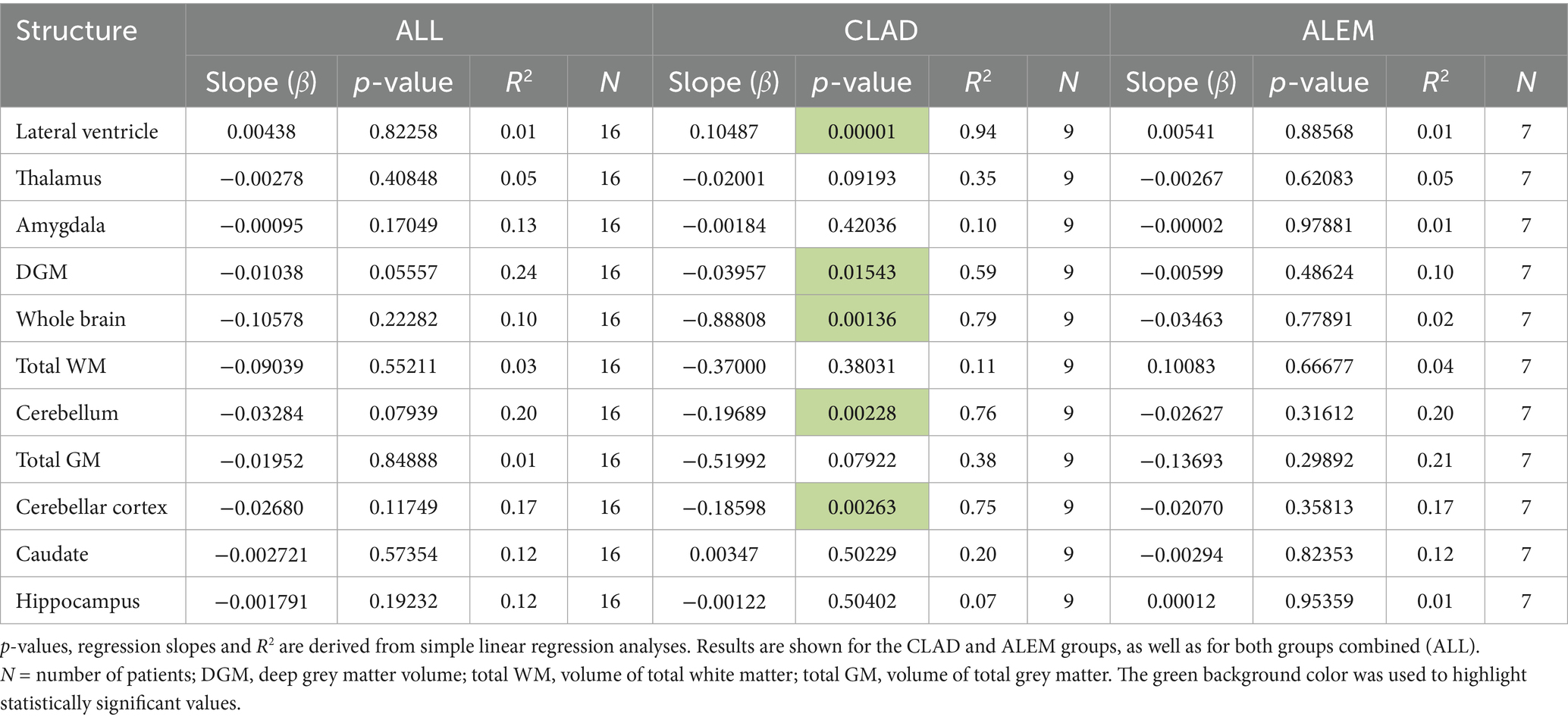This screenshot has height=720, width=1568.
Task: Click the Caudate row label
Action: tap(52, 554)
